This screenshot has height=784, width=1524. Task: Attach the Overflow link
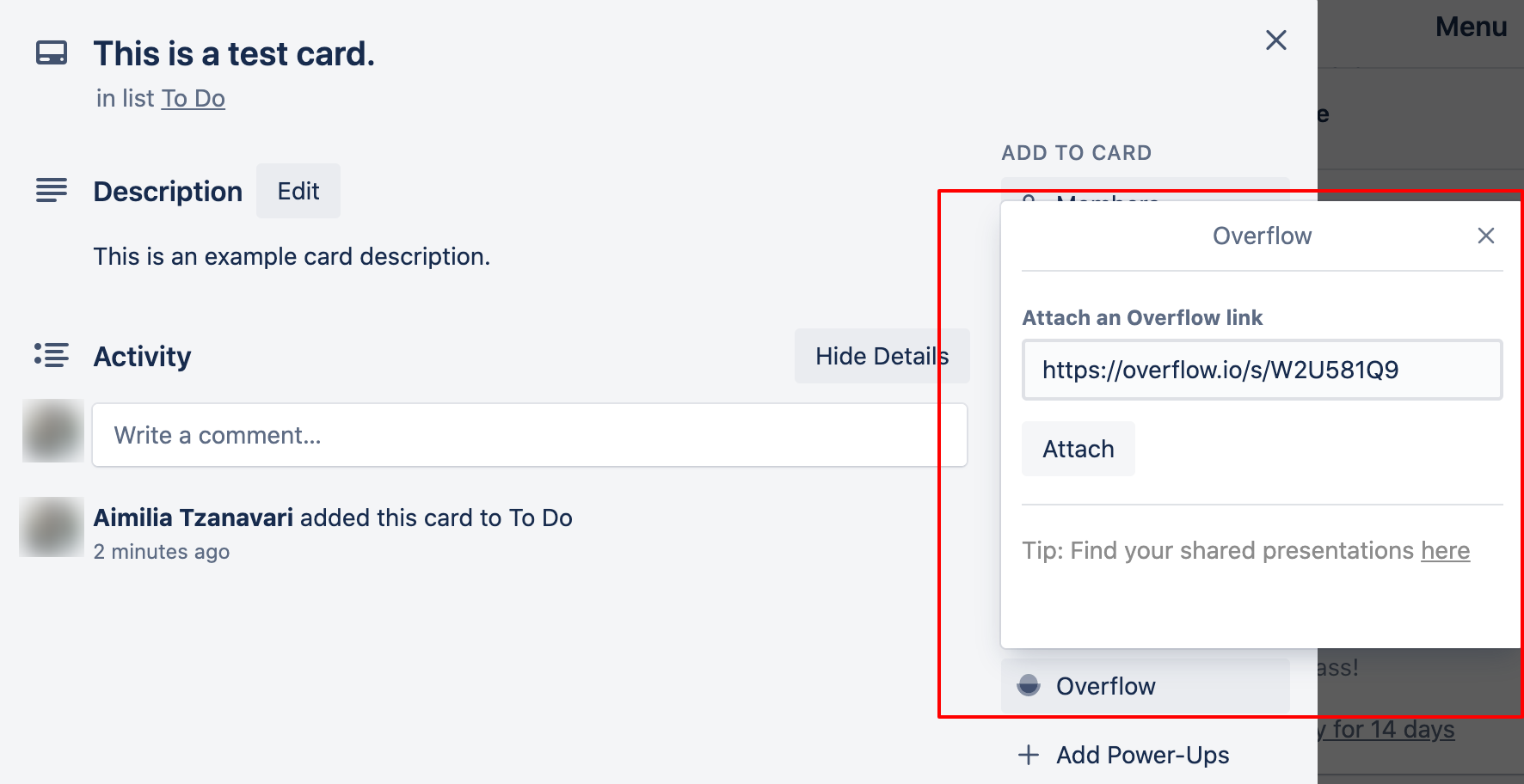pos(1078,449)
